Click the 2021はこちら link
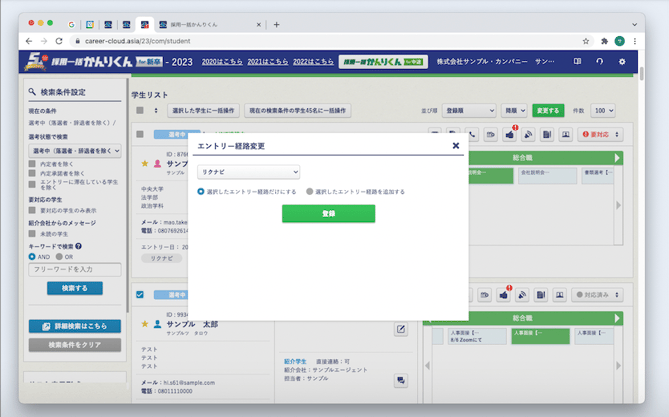 268,61
